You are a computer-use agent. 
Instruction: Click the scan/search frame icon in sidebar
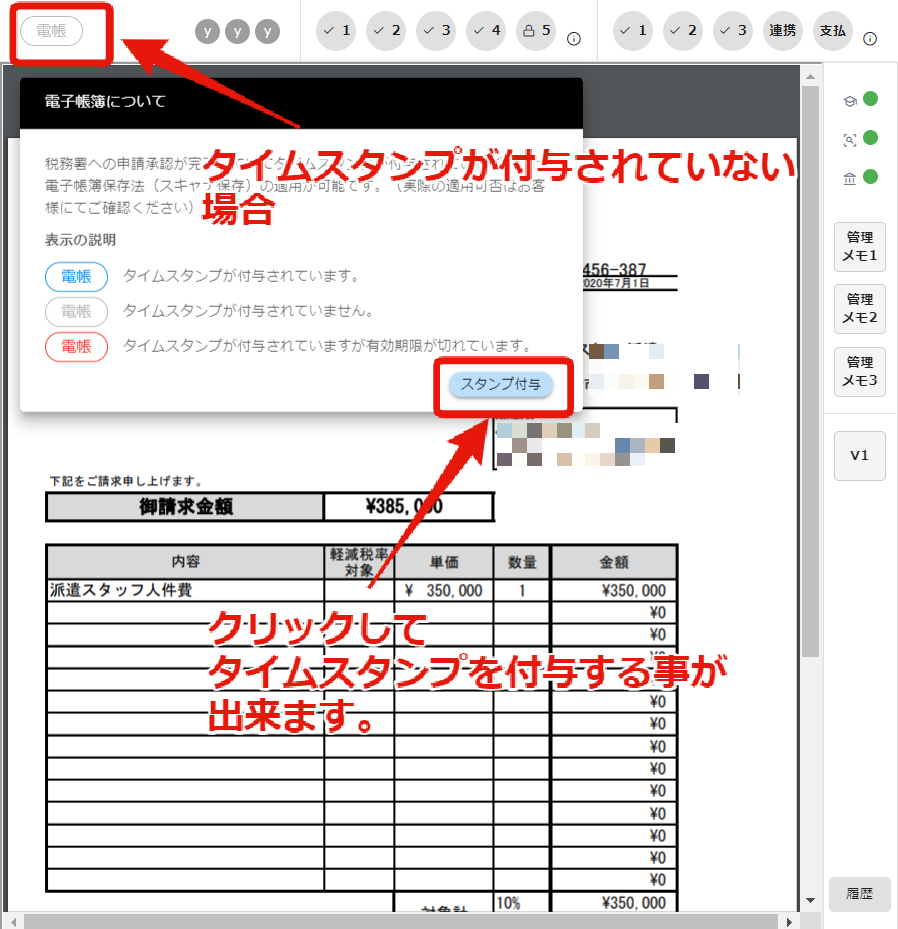tap(850, 140)
